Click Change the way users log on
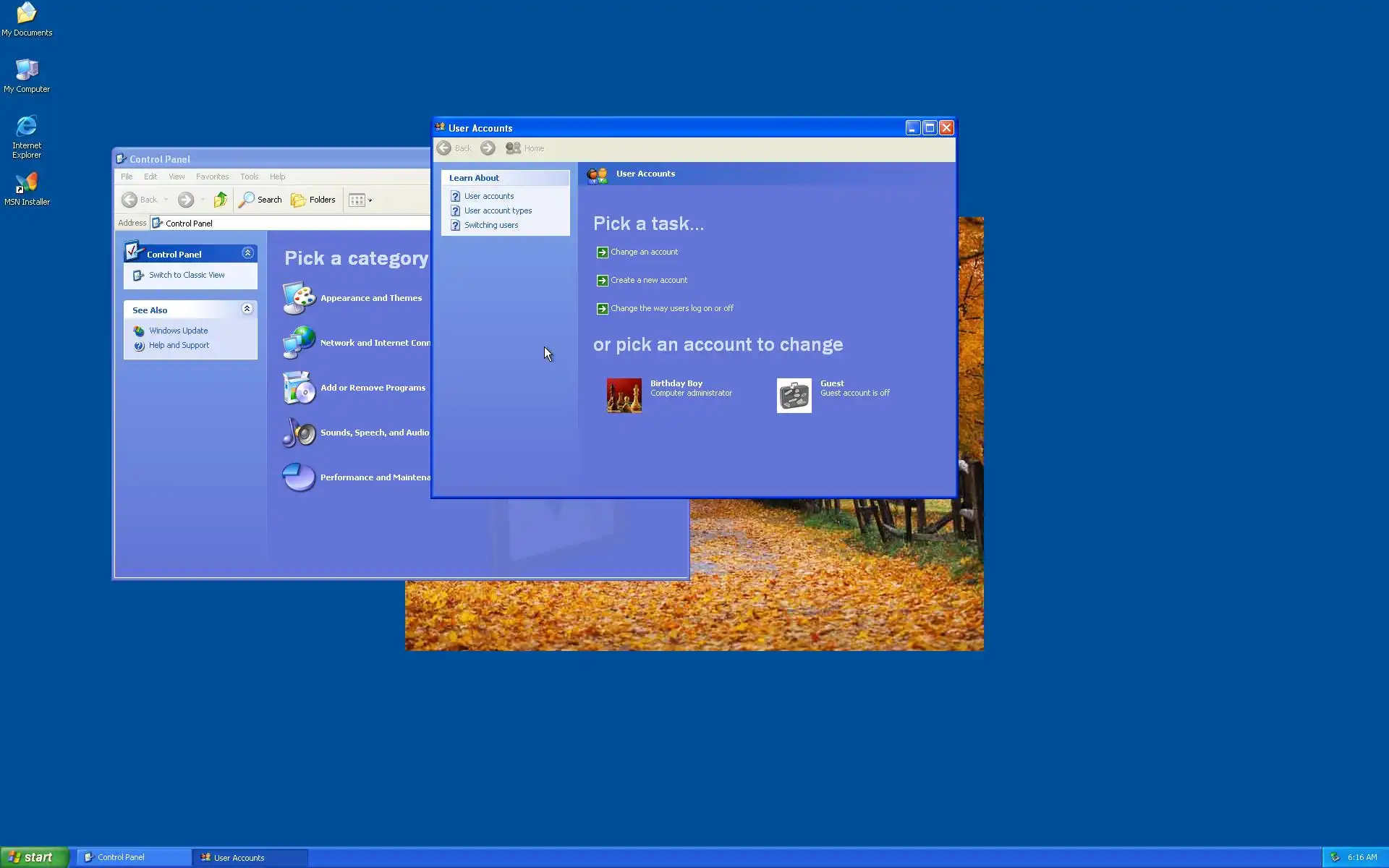Image resolution: width=1389 pixels, height=868 pixels. pos(671,308)
